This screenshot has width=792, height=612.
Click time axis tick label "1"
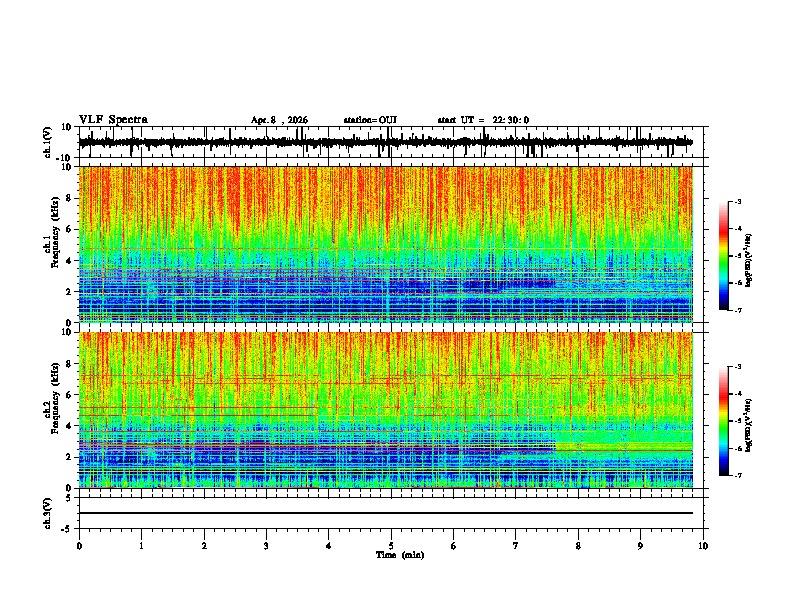[141, 546]
